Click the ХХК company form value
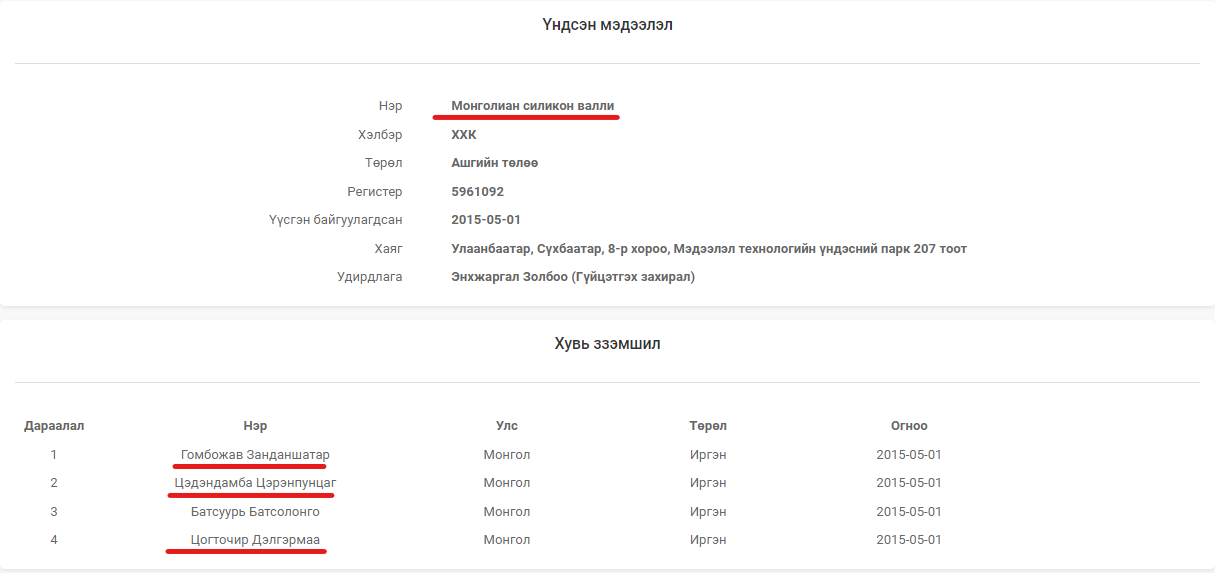1215x573 pixels. [x=464, y=134]
